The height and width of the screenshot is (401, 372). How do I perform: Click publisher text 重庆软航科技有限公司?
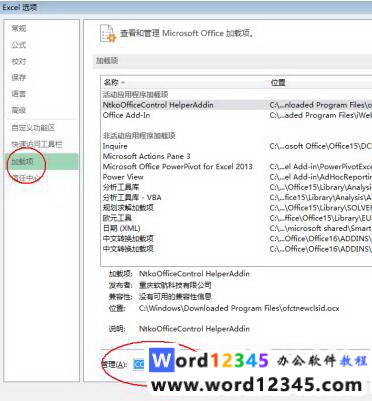tap(175, 286)
